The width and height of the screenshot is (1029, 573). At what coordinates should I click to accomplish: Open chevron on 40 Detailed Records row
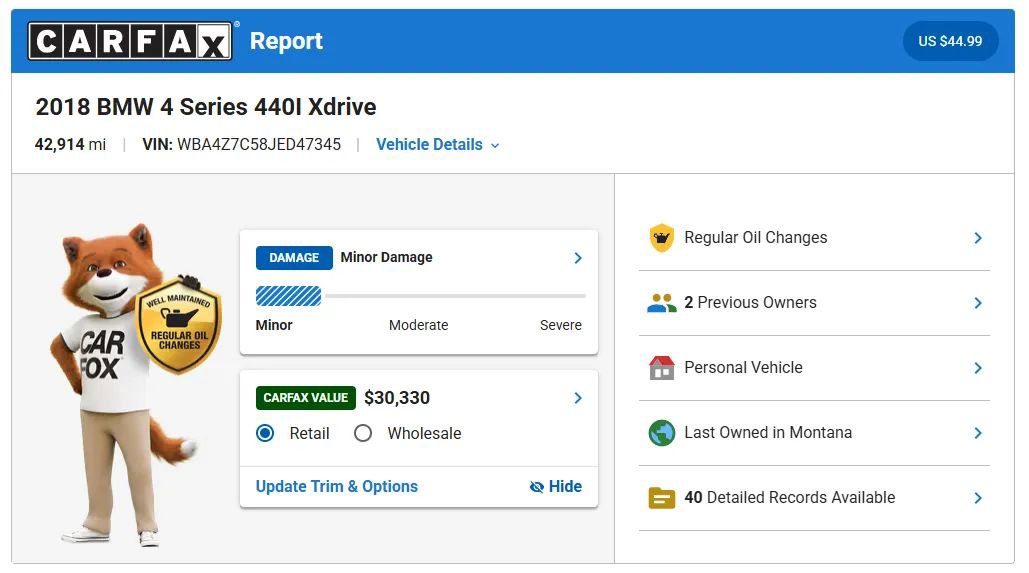click(x=978, y=498)
